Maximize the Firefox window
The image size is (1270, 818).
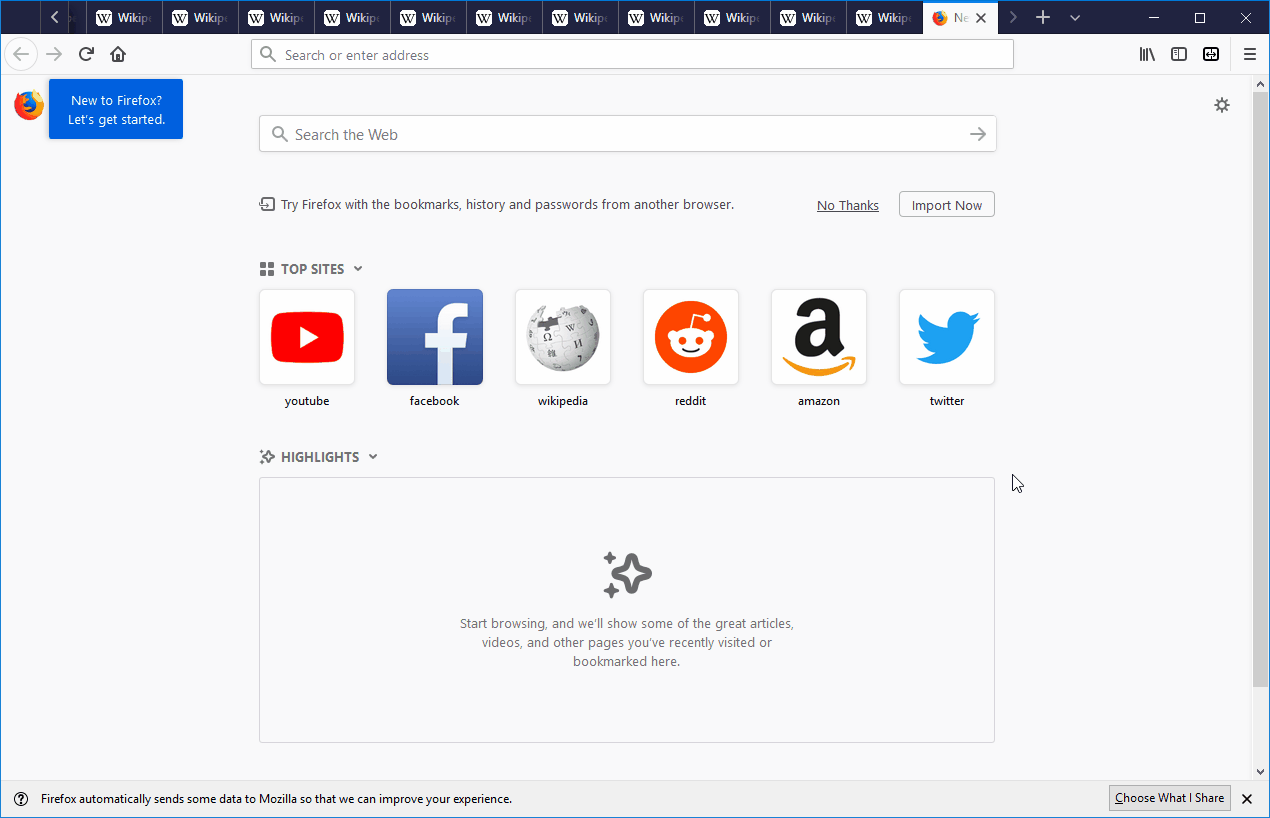tap(1200, 17)
